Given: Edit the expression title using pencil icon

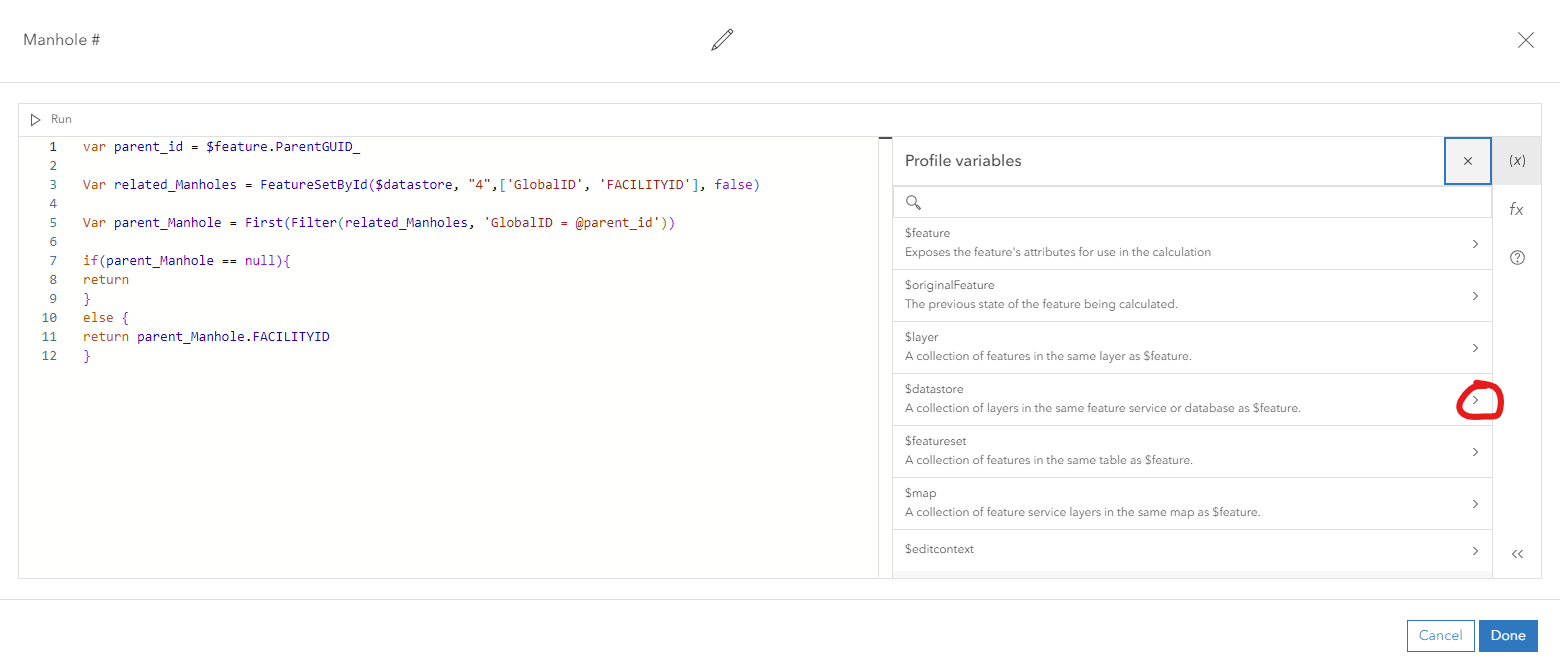Looking at the screenshot, I should point(722,40).
